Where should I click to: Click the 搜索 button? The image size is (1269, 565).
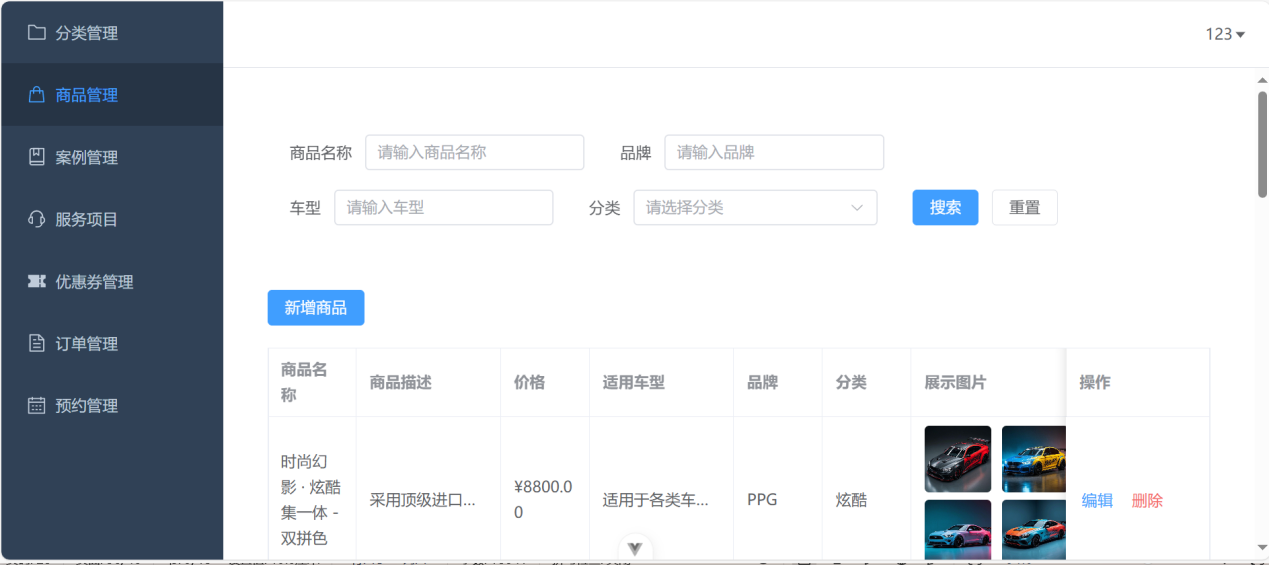pyautogui.click(x=945, y=208)
